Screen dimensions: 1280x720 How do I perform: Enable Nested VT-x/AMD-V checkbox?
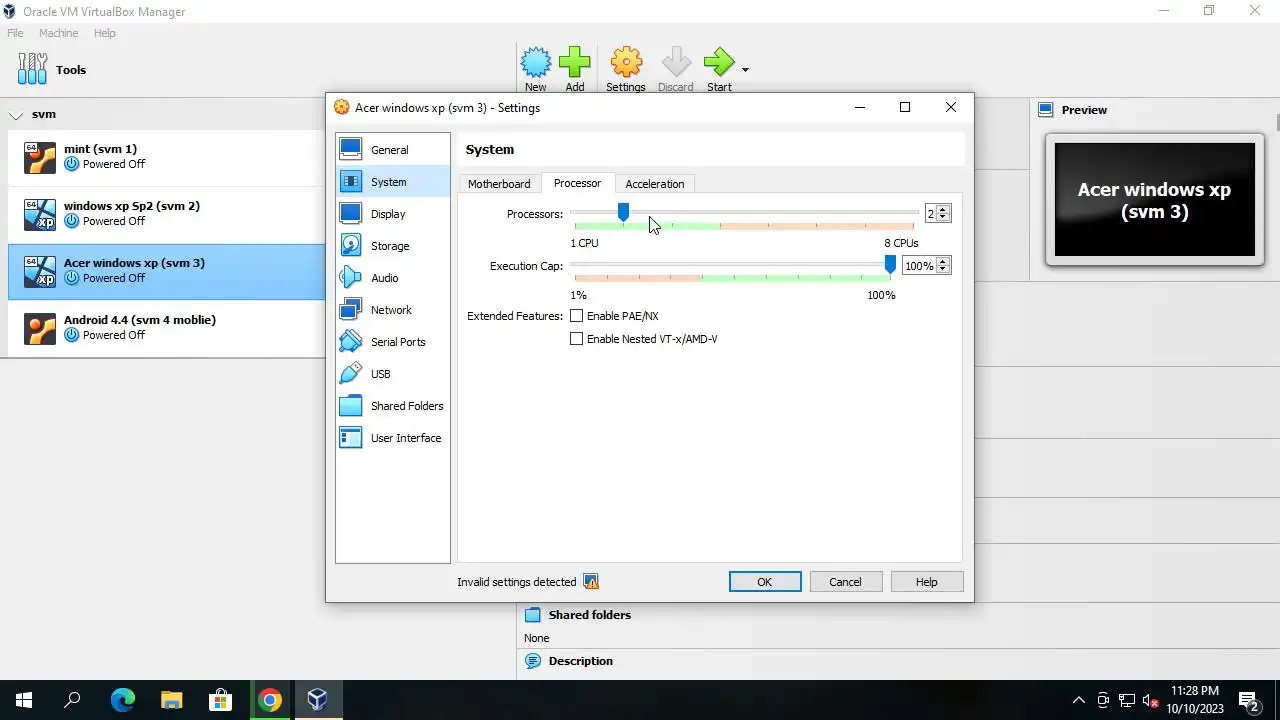point(576,339)
